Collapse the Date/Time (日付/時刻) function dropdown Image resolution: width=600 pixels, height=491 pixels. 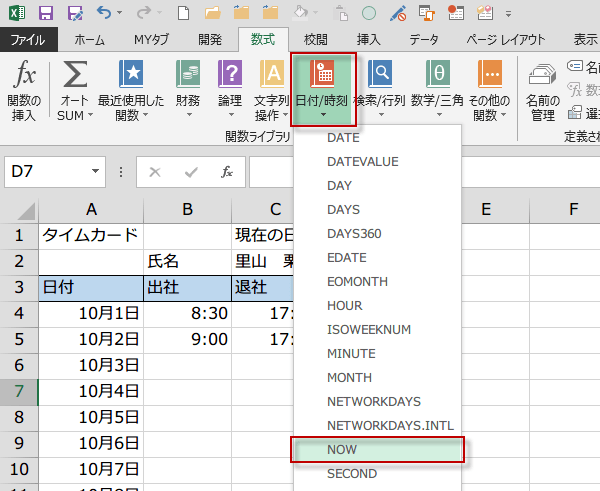324,90
